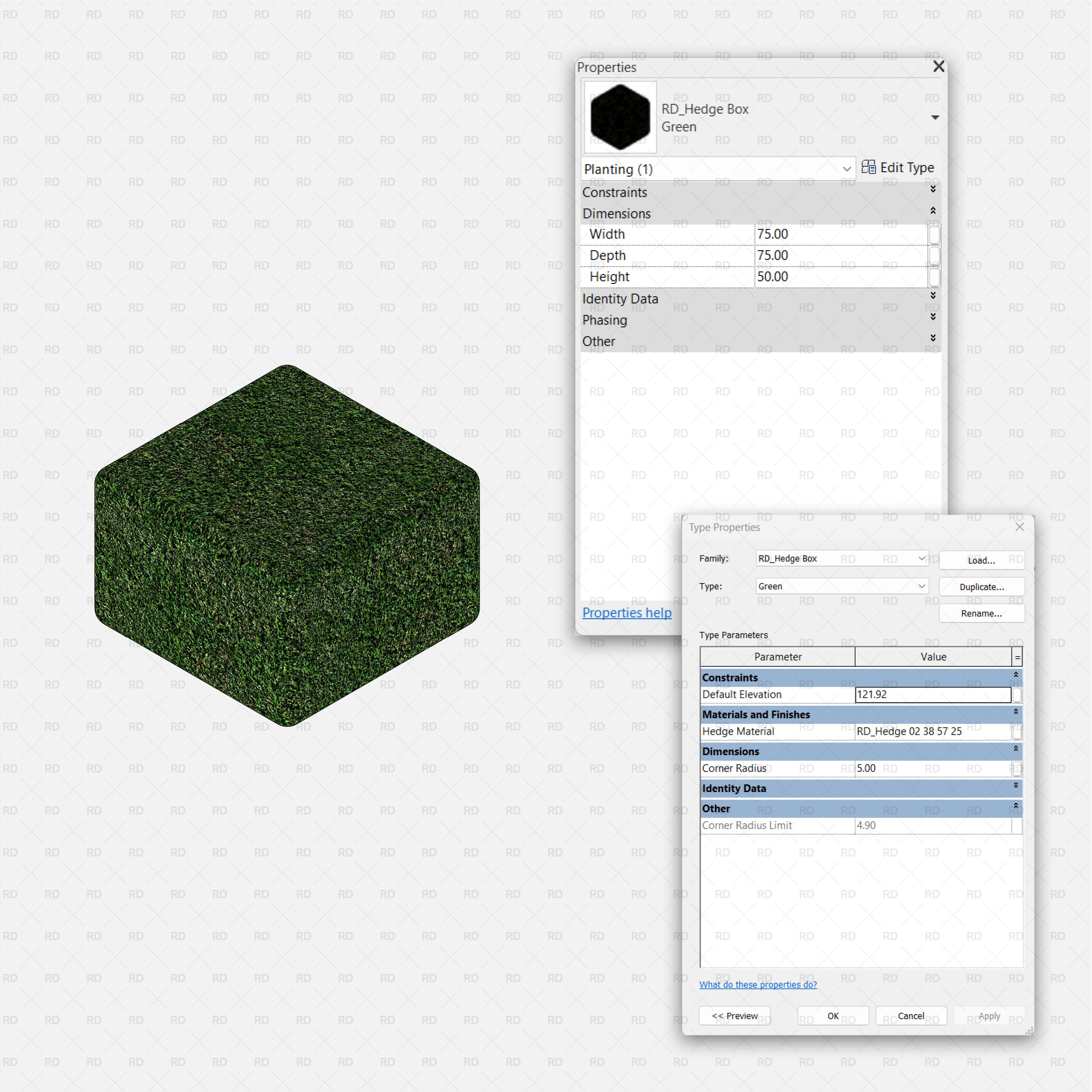Click the Height associate parameter button

(x=934, y=277)
